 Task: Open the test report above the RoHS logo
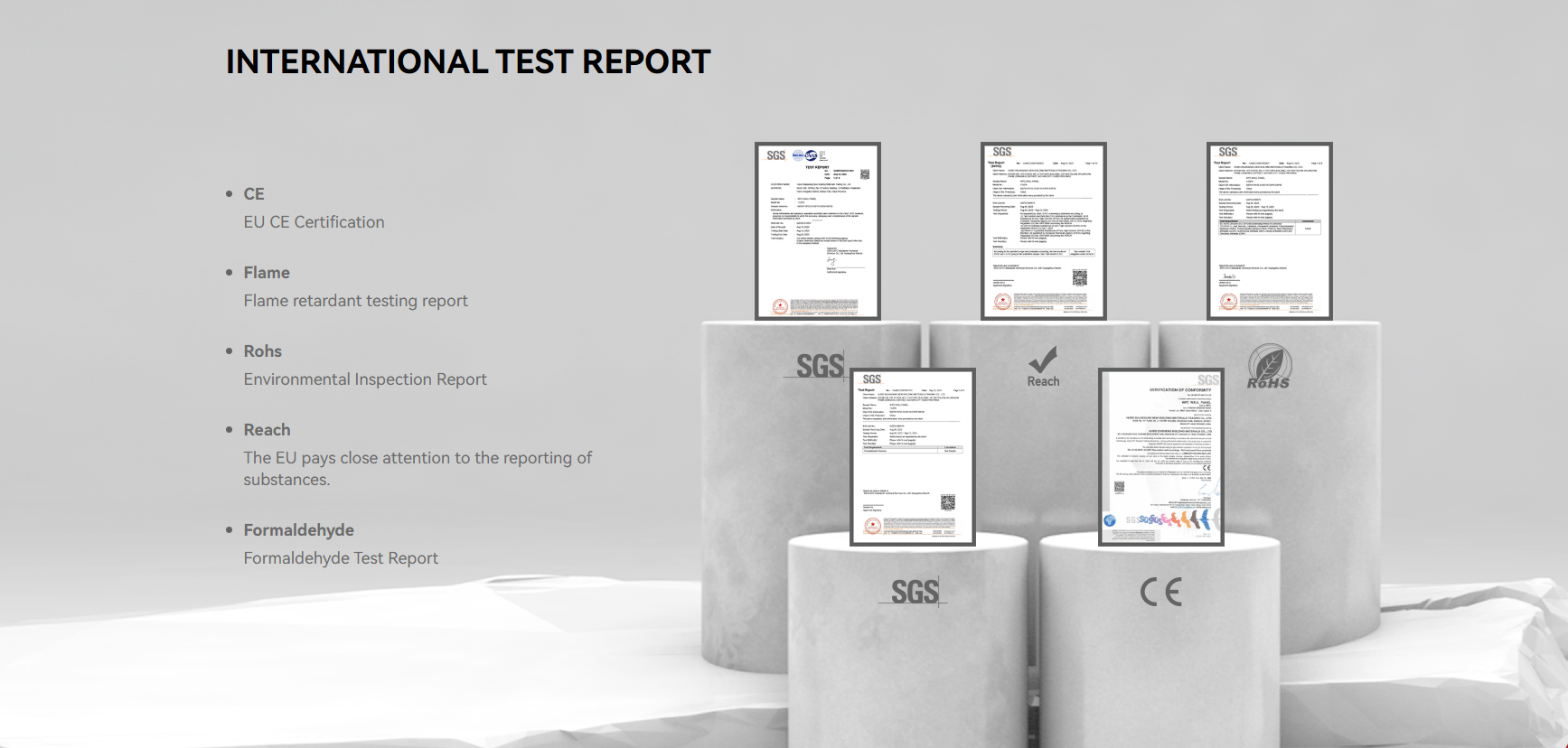click(1270, 231)
